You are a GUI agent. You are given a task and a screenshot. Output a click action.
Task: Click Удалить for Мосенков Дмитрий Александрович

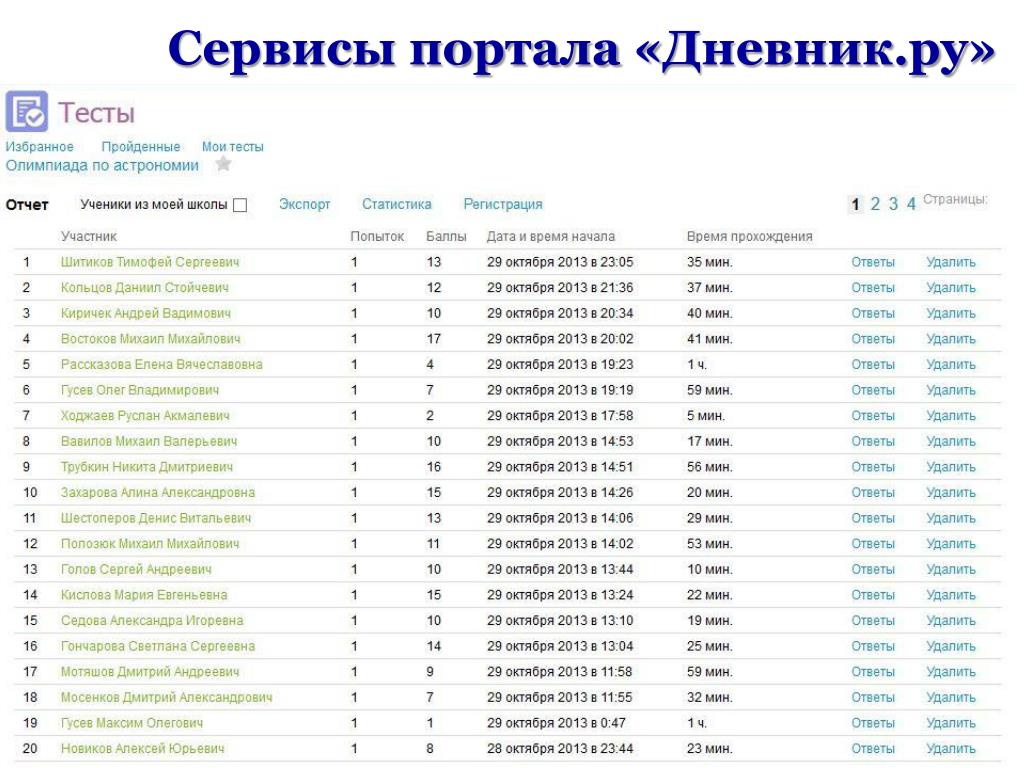click(951, 697)
